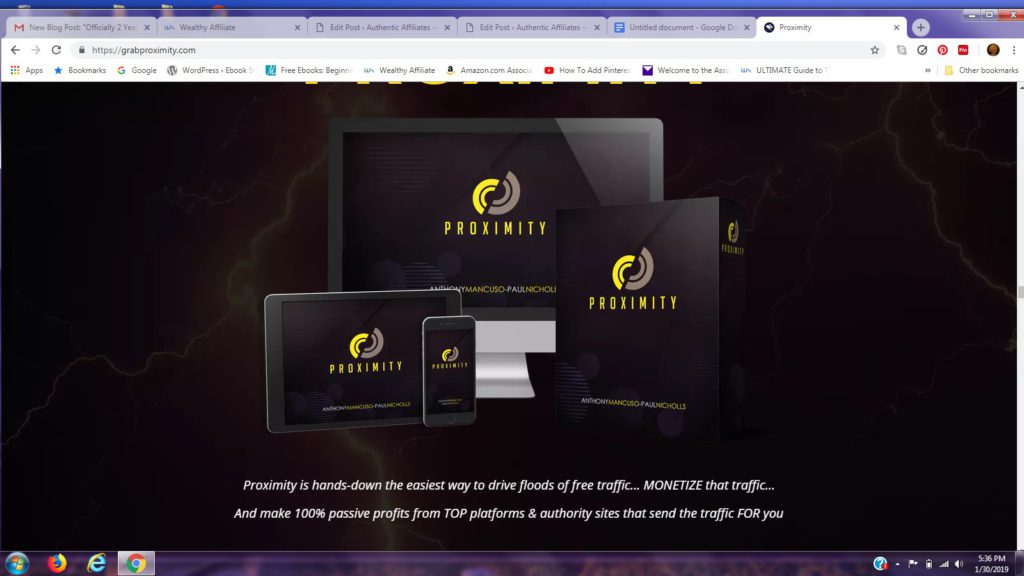This screenshot has height=576, width=1024.
Task: Open a new tab with the plus button
Action: point(920,27)
